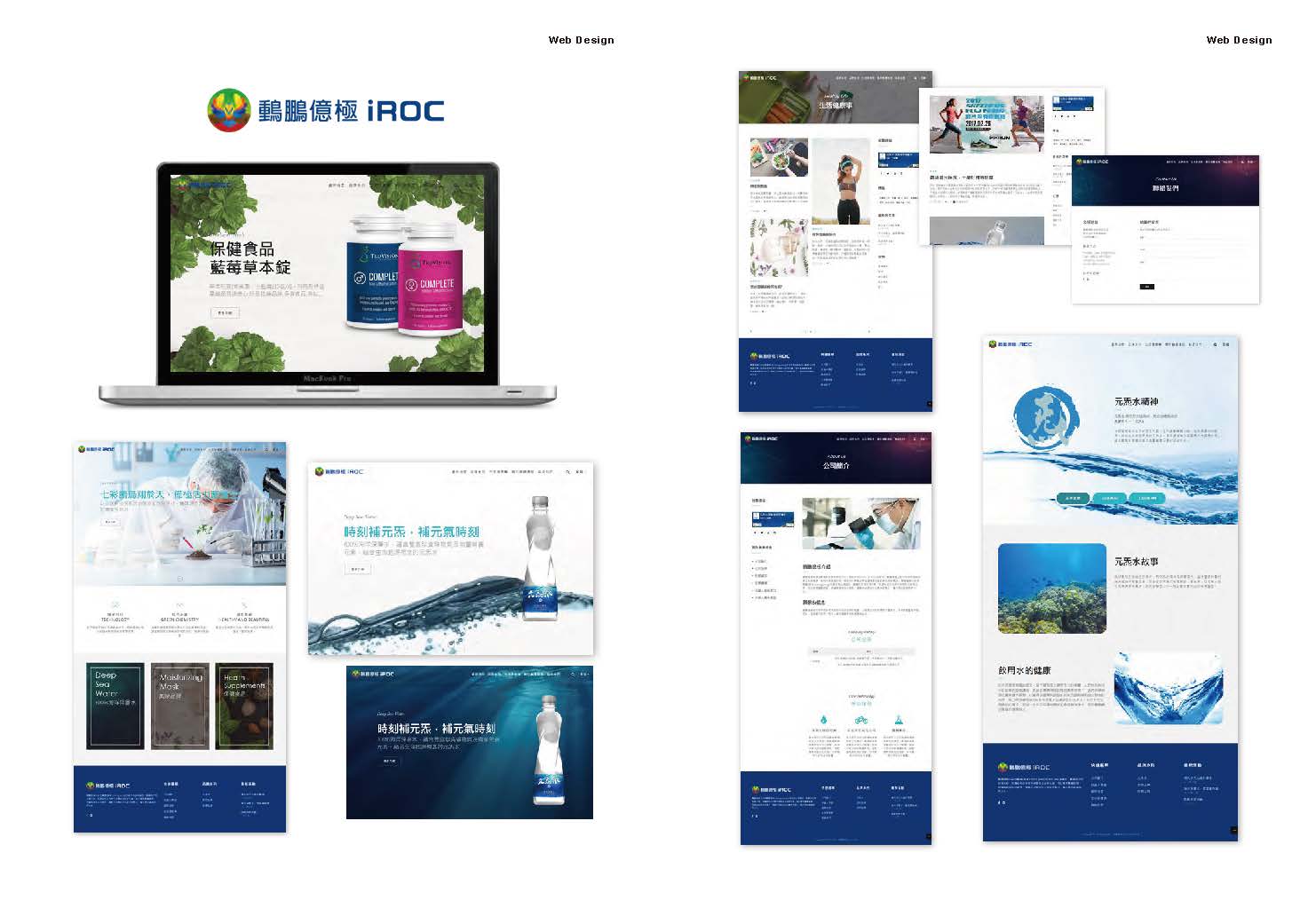Viewport: 1316px width, 900px height.
Task: Click the black submit button on contact form
Action: pyautogui.click(x=1146, y=287)
